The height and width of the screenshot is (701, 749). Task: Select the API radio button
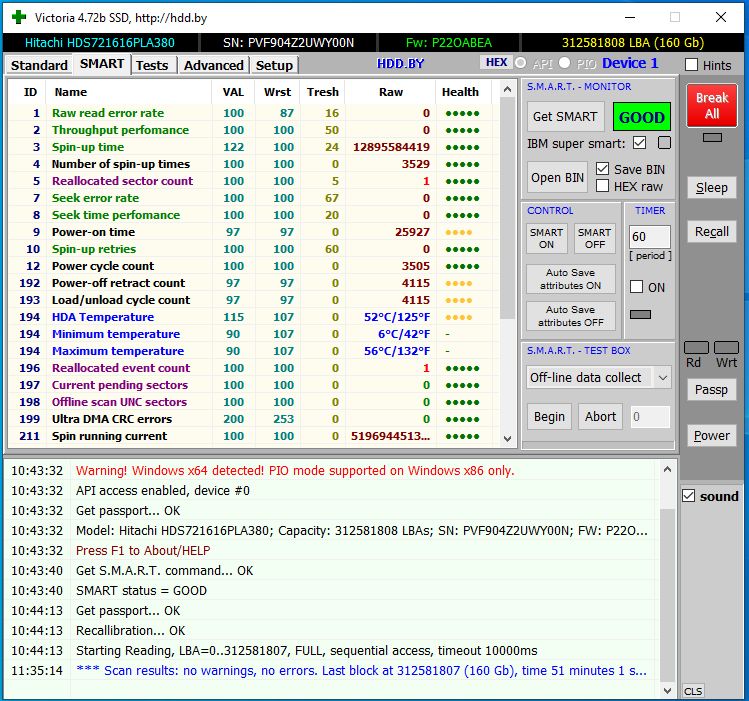(521, 63)
